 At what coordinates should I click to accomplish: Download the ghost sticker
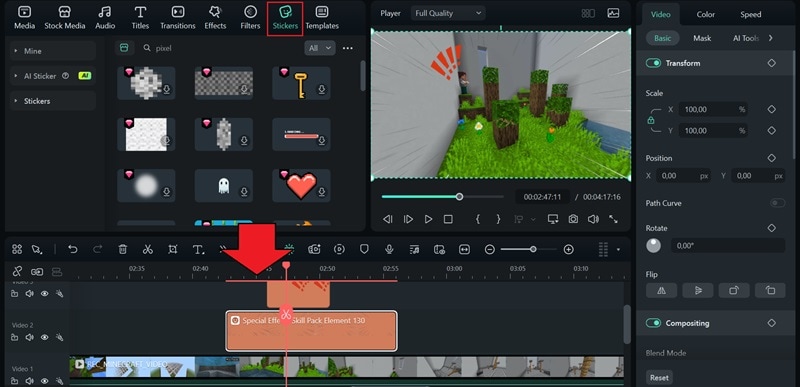coord(244,192)
